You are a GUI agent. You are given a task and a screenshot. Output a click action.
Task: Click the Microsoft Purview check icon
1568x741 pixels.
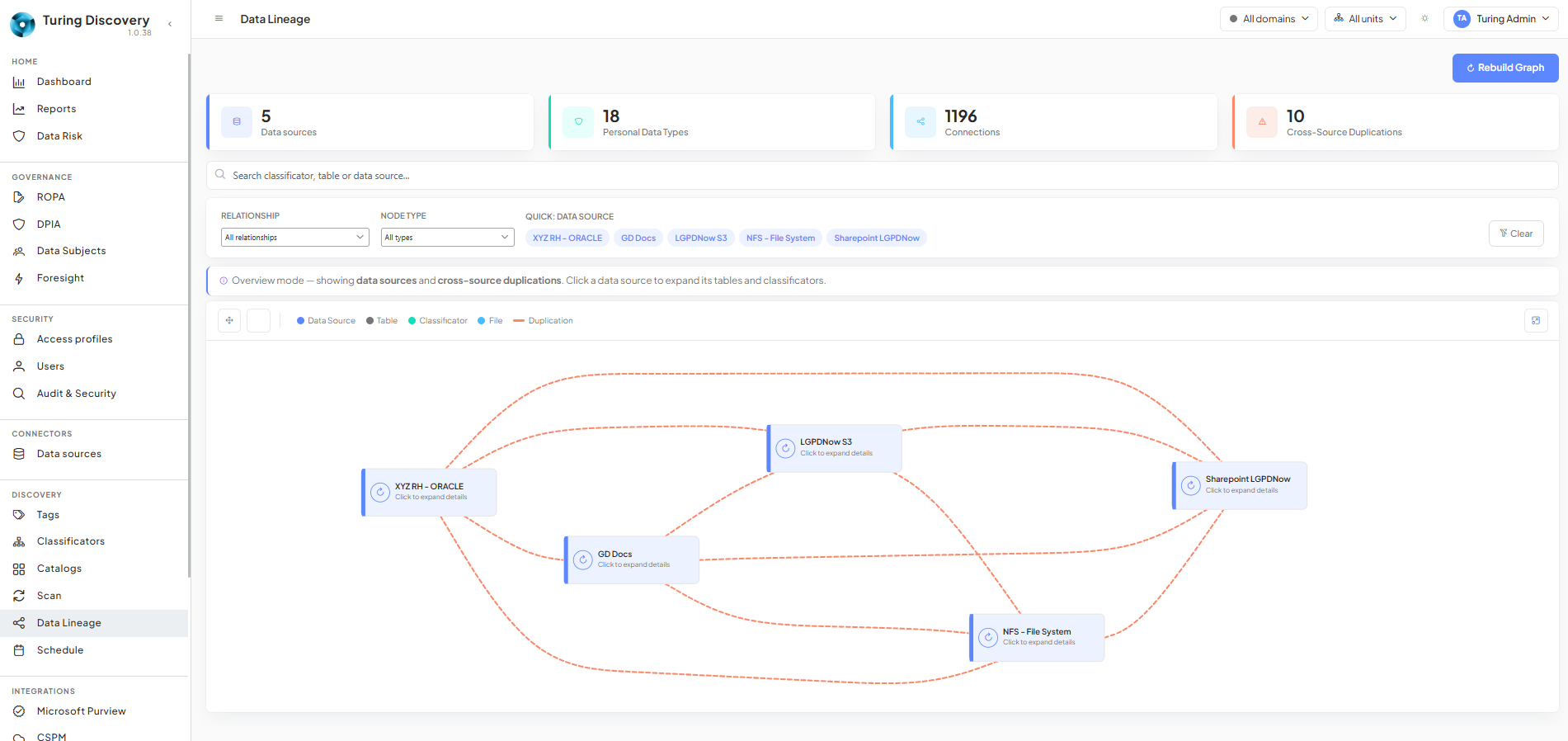click(19, 711)
